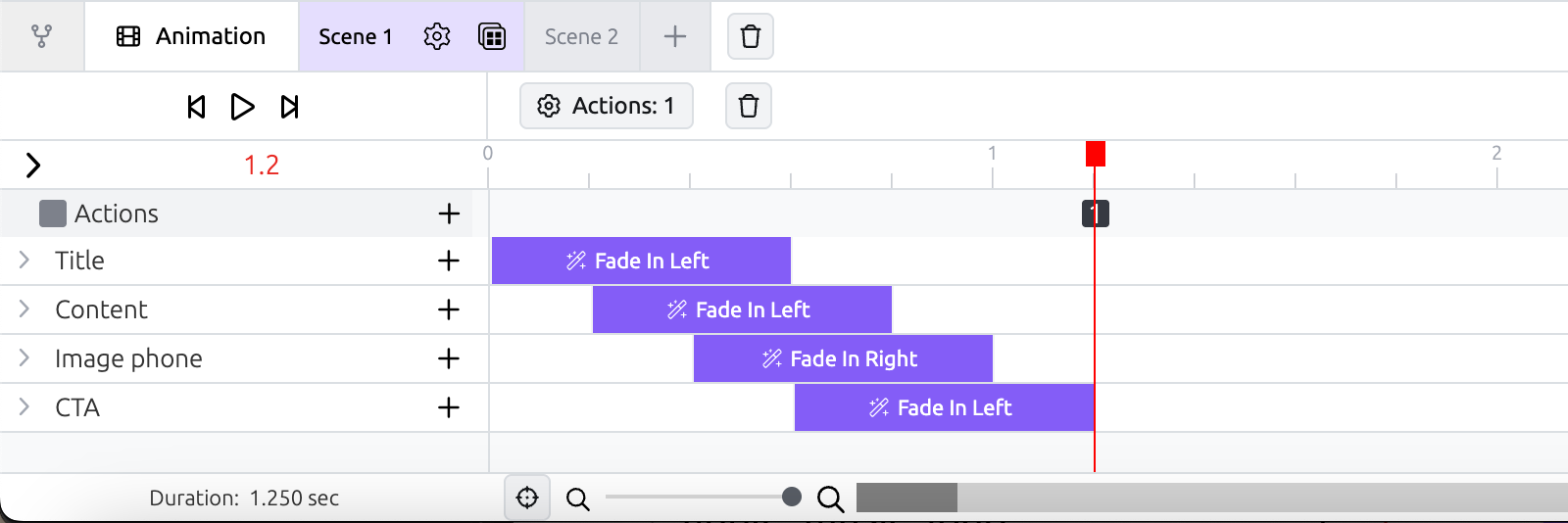Expand the Image phone layer row

[x=24, y=358]
